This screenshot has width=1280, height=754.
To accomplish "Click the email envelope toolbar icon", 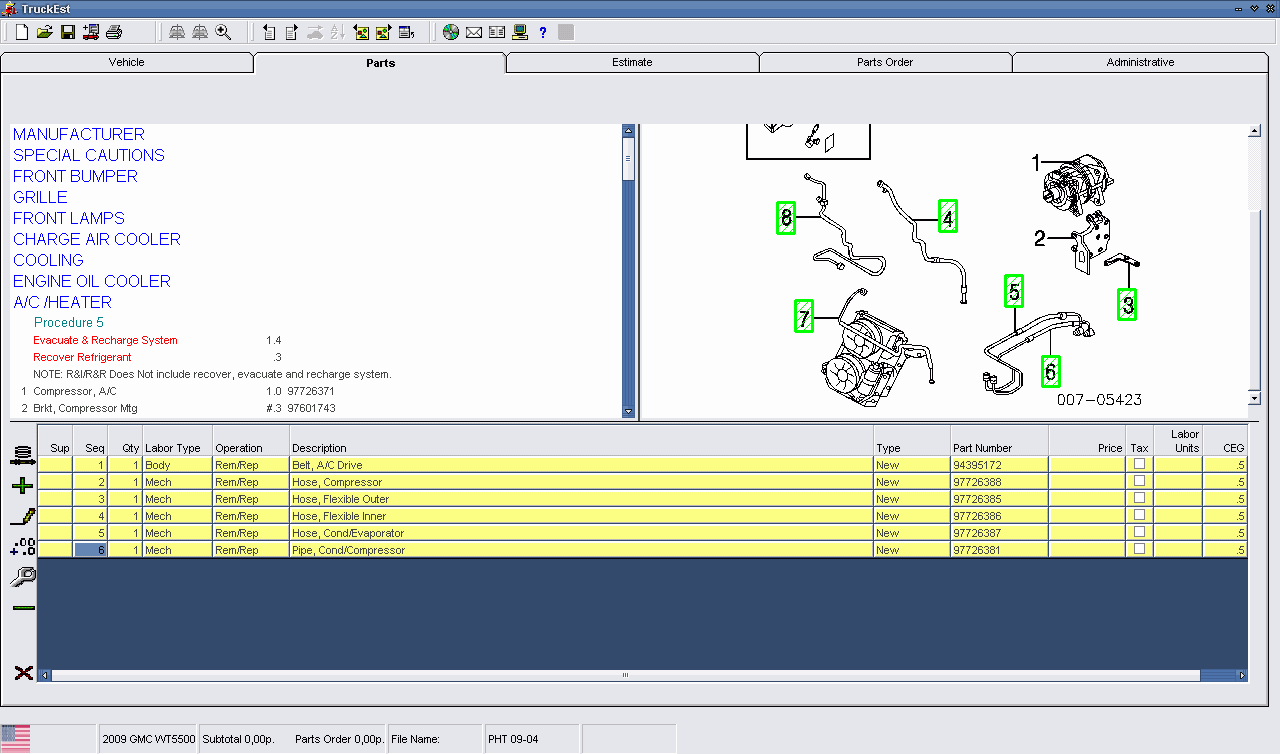I will point(473,31).
